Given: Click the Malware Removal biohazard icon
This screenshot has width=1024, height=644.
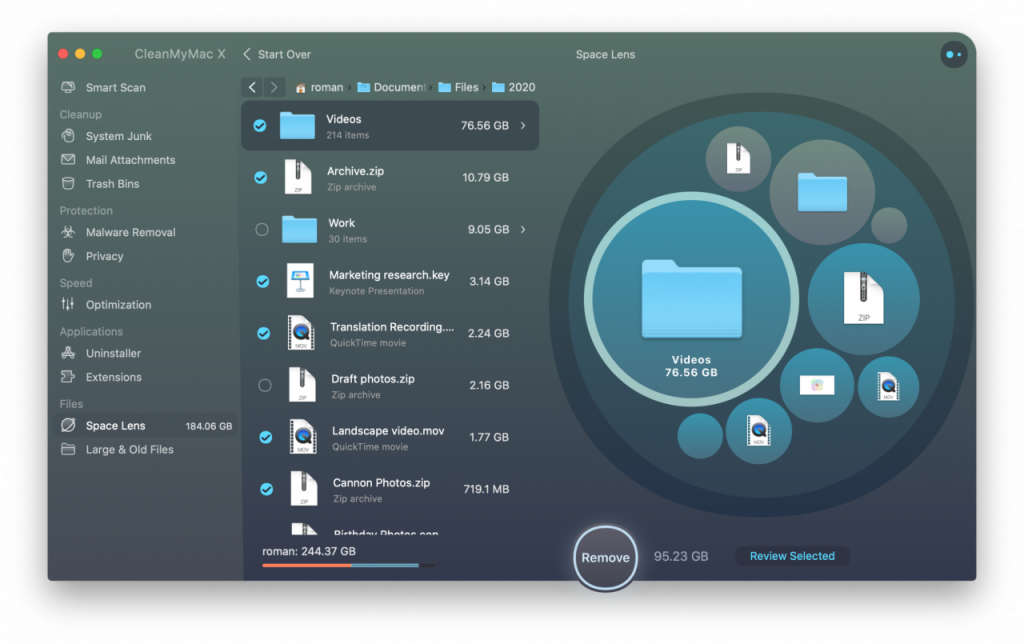Looking at the screenshot, I should 68,232.
